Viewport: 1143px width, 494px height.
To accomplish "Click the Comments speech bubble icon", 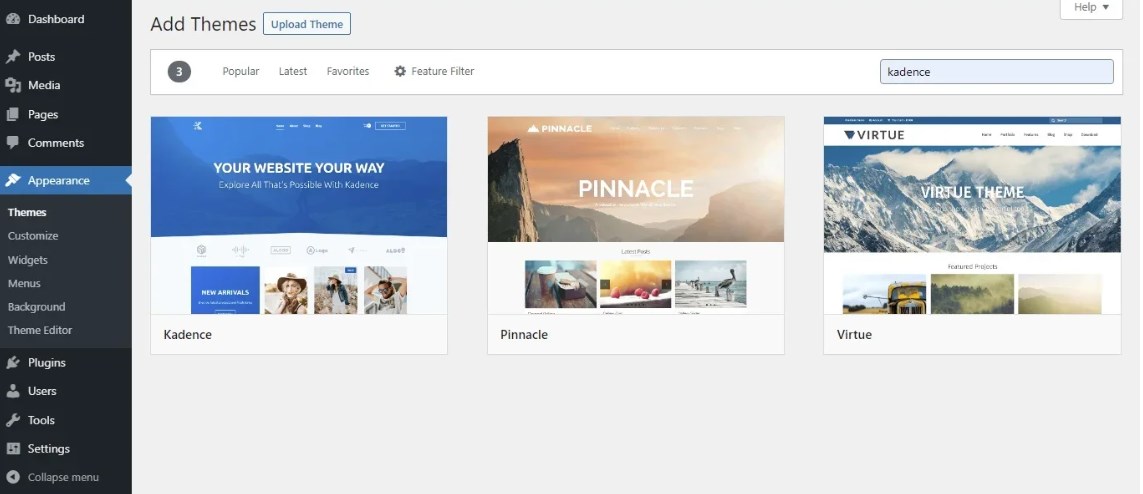I will coord(12,143).
